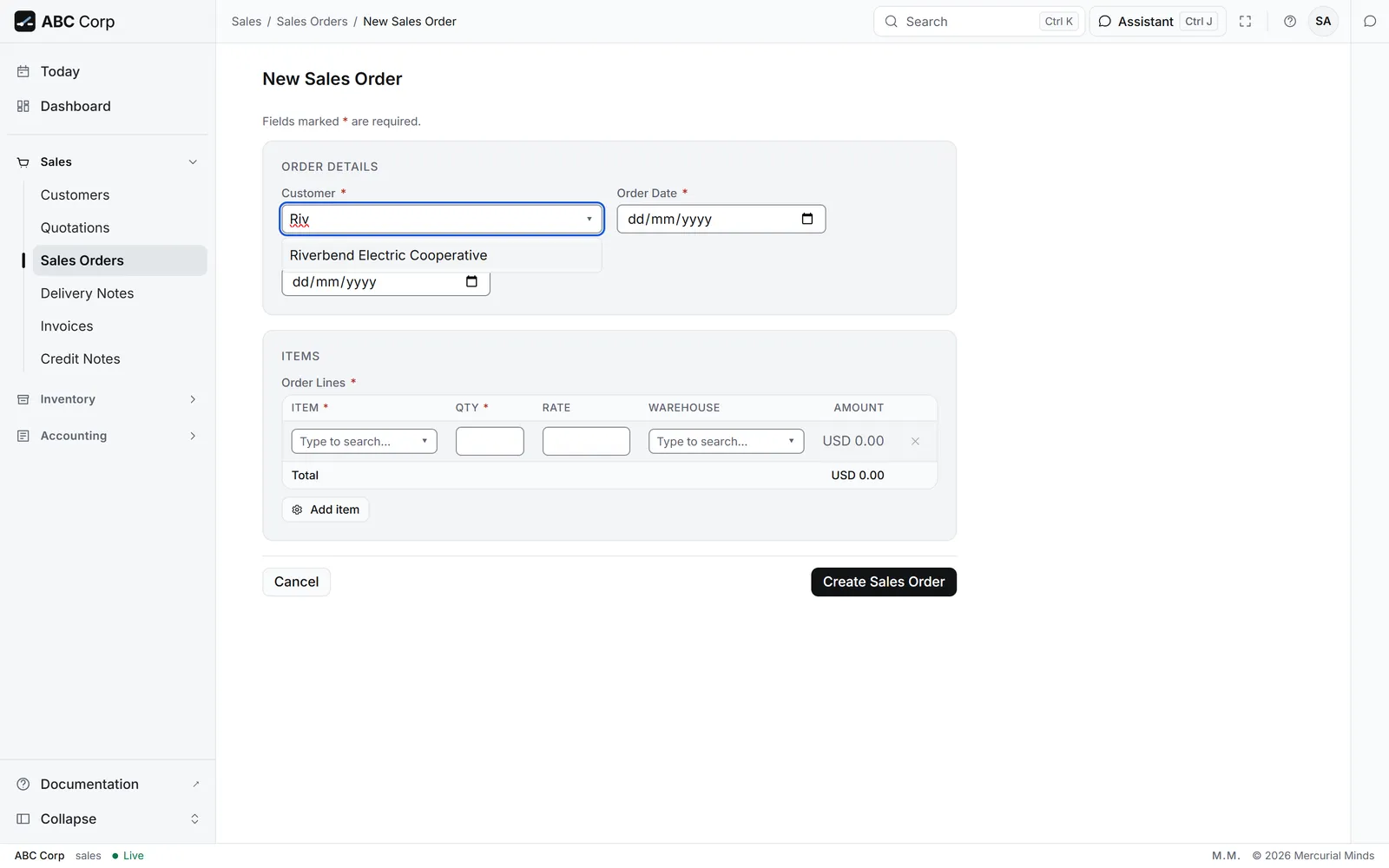1389x868 pixels.
Task: Expand the Accounting section
Action: [x=108, y=436]
